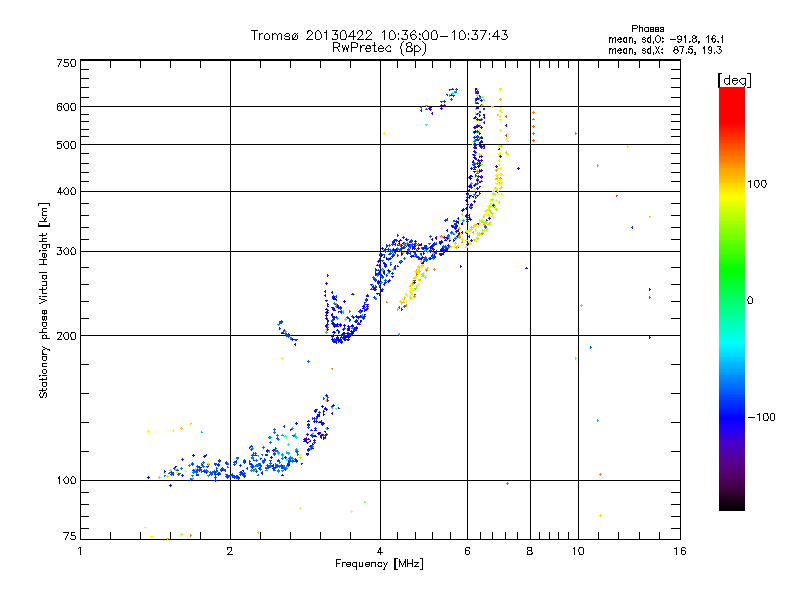Click the x-axis '10' tick label
800x600 pixels.
pyautogui.click(x=578, y=551)
